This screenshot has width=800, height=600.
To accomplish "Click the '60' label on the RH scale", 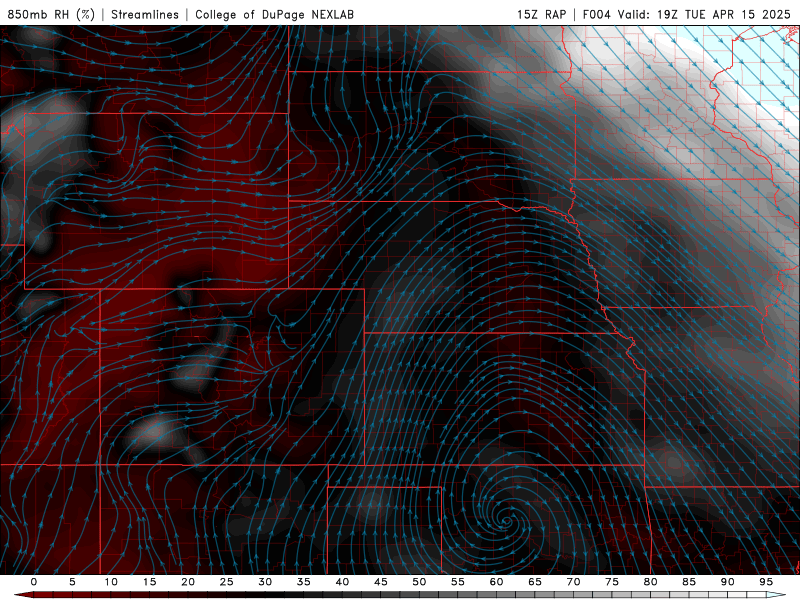I will coord(496,582).
